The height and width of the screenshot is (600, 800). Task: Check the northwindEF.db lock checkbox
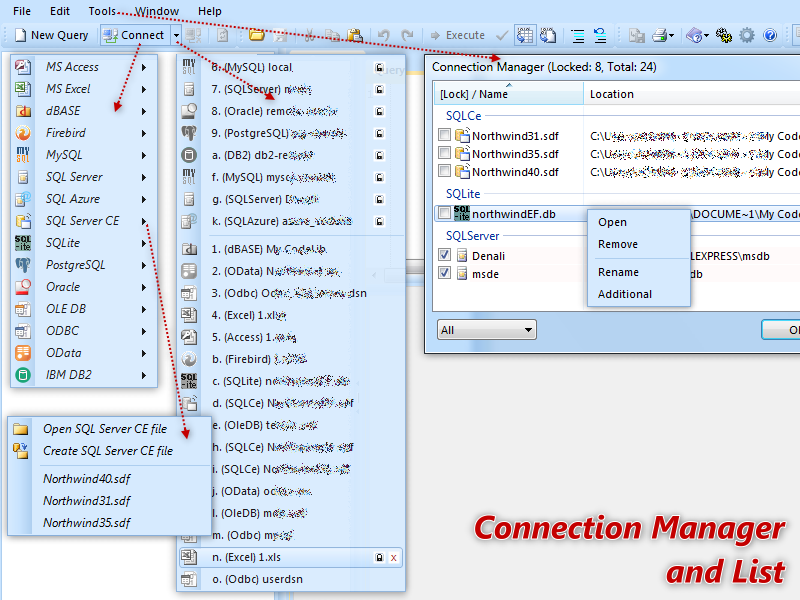(444, 213)
